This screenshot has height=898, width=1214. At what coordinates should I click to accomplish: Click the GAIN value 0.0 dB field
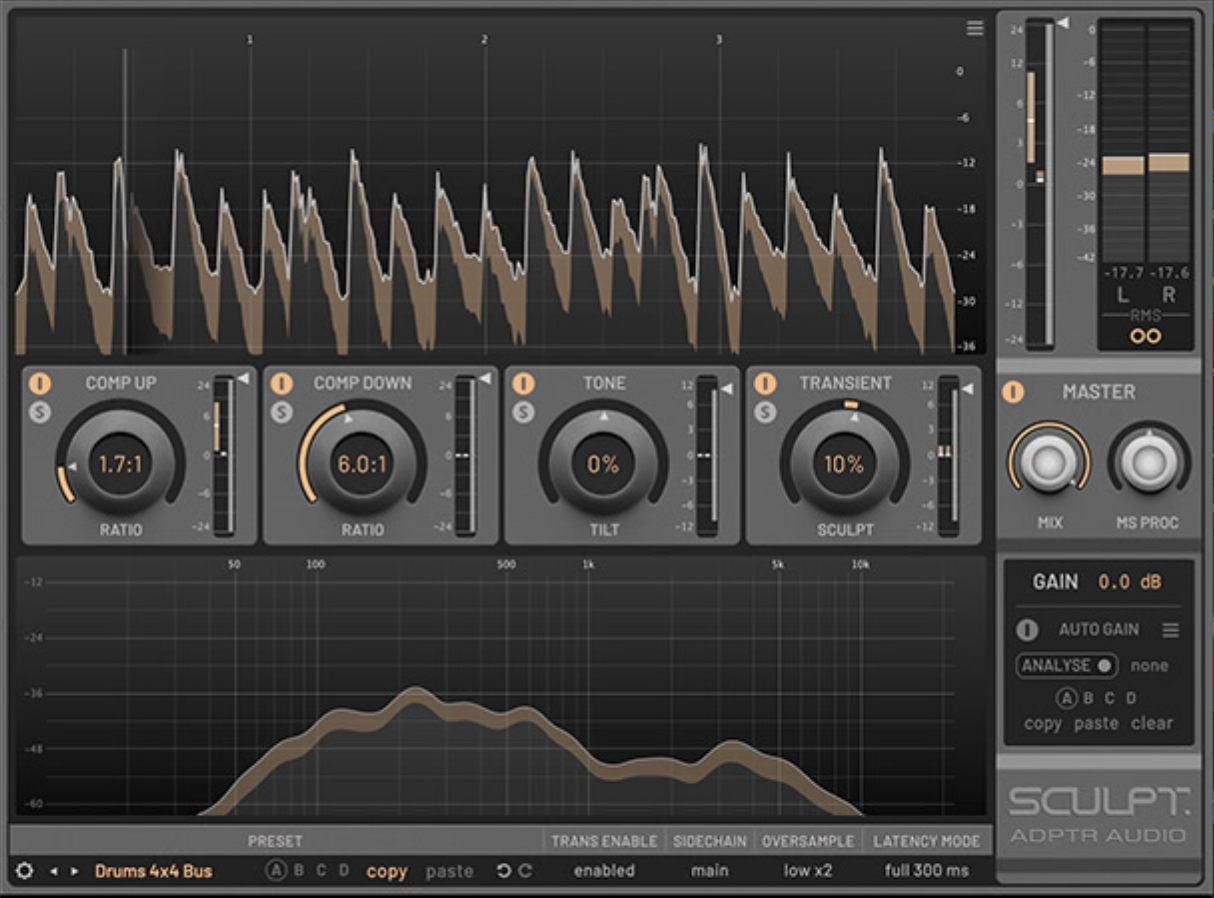pos(1130,582)
